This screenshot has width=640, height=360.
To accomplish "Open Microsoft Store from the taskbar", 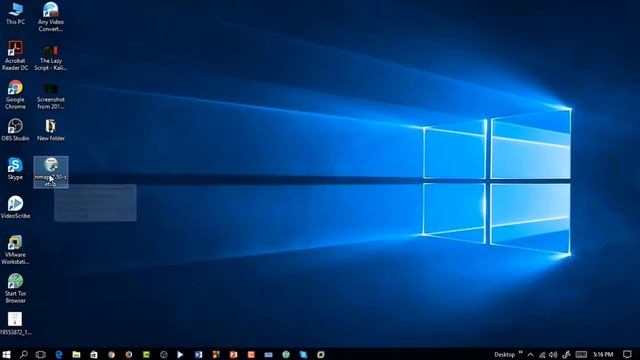I will click(x=94, y=354).
